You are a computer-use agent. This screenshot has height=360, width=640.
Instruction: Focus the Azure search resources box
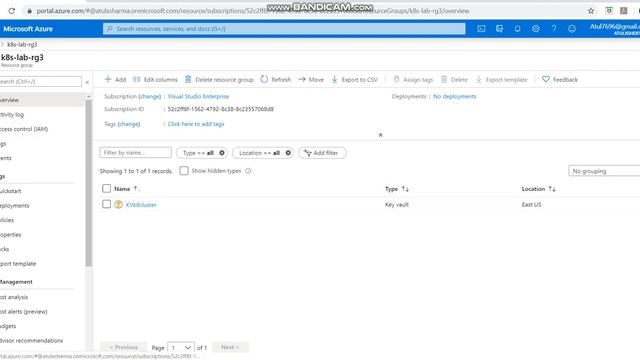284,29
